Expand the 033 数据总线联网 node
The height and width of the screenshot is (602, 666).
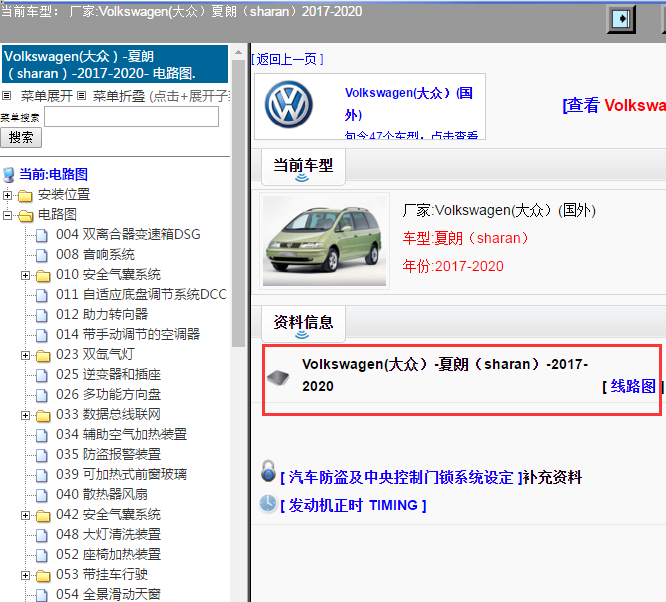pyautogui.click(x=25, y=415)
